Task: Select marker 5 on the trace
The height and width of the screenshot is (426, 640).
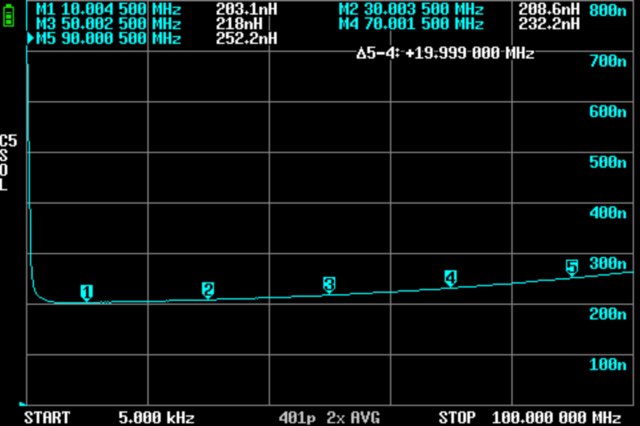Action: 572,267
